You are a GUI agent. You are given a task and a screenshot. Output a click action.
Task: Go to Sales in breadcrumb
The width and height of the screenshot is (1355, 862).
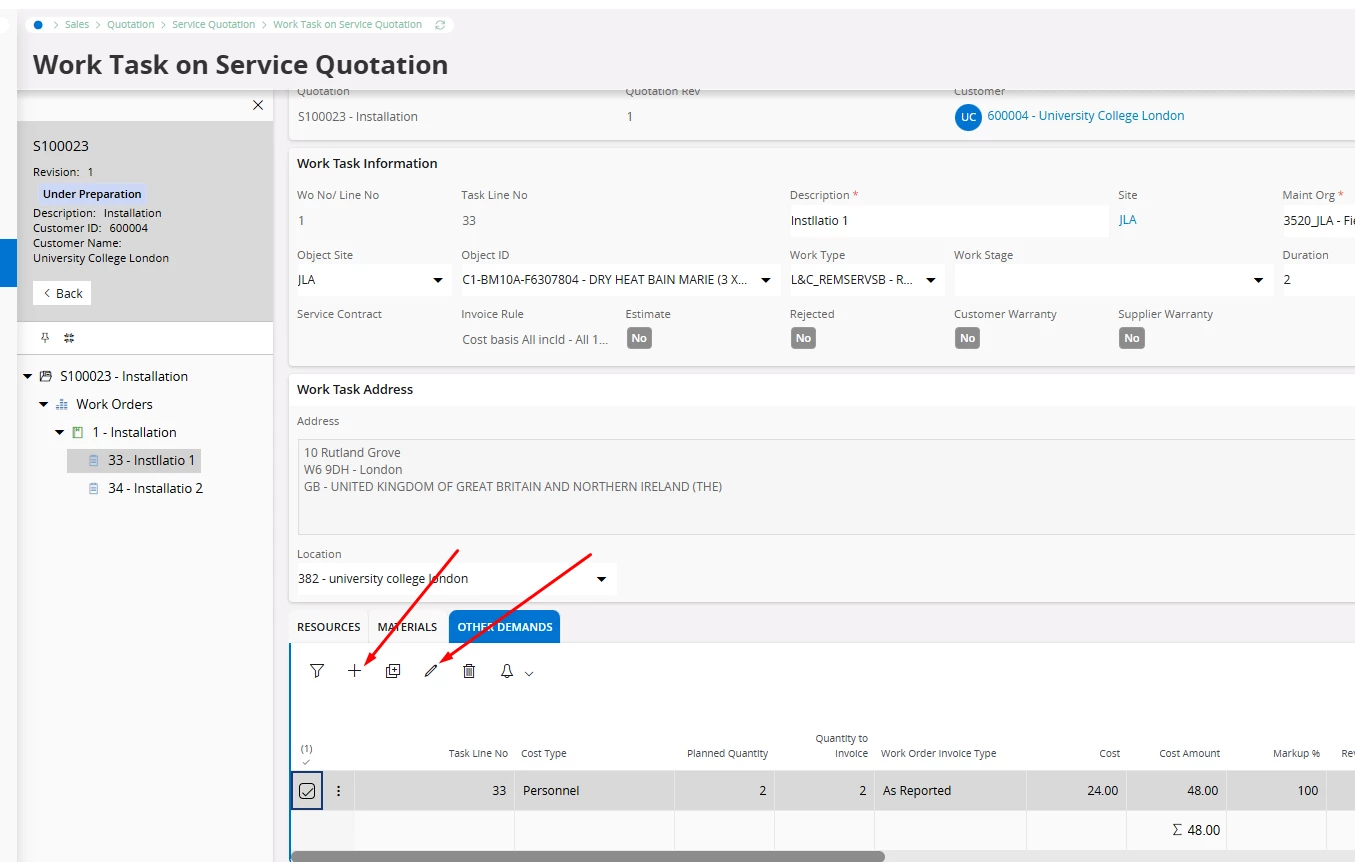pyautogui.click(x=77, y=24)
